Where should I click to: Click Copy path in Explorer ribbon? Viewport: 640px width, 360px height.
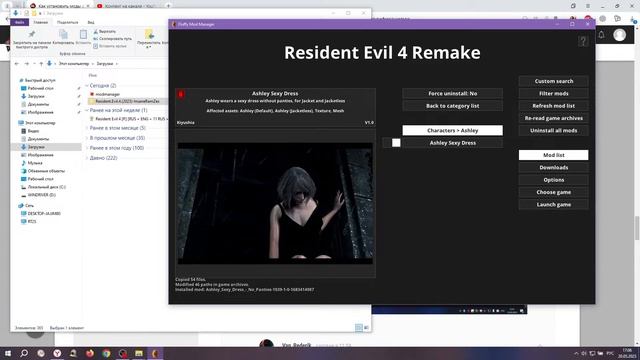coord(112,39)
